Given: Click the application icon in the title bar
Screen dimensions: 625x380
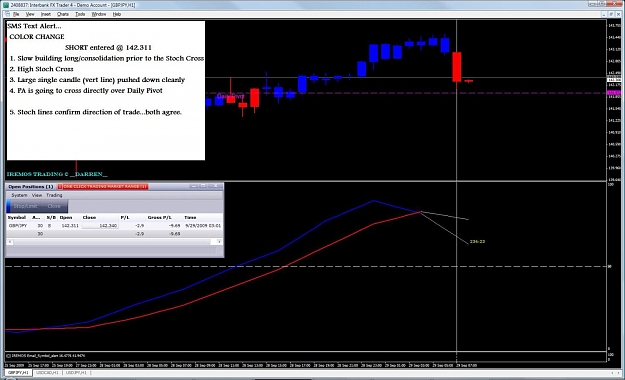Looking at the screenshot, I should click(5, 5).
